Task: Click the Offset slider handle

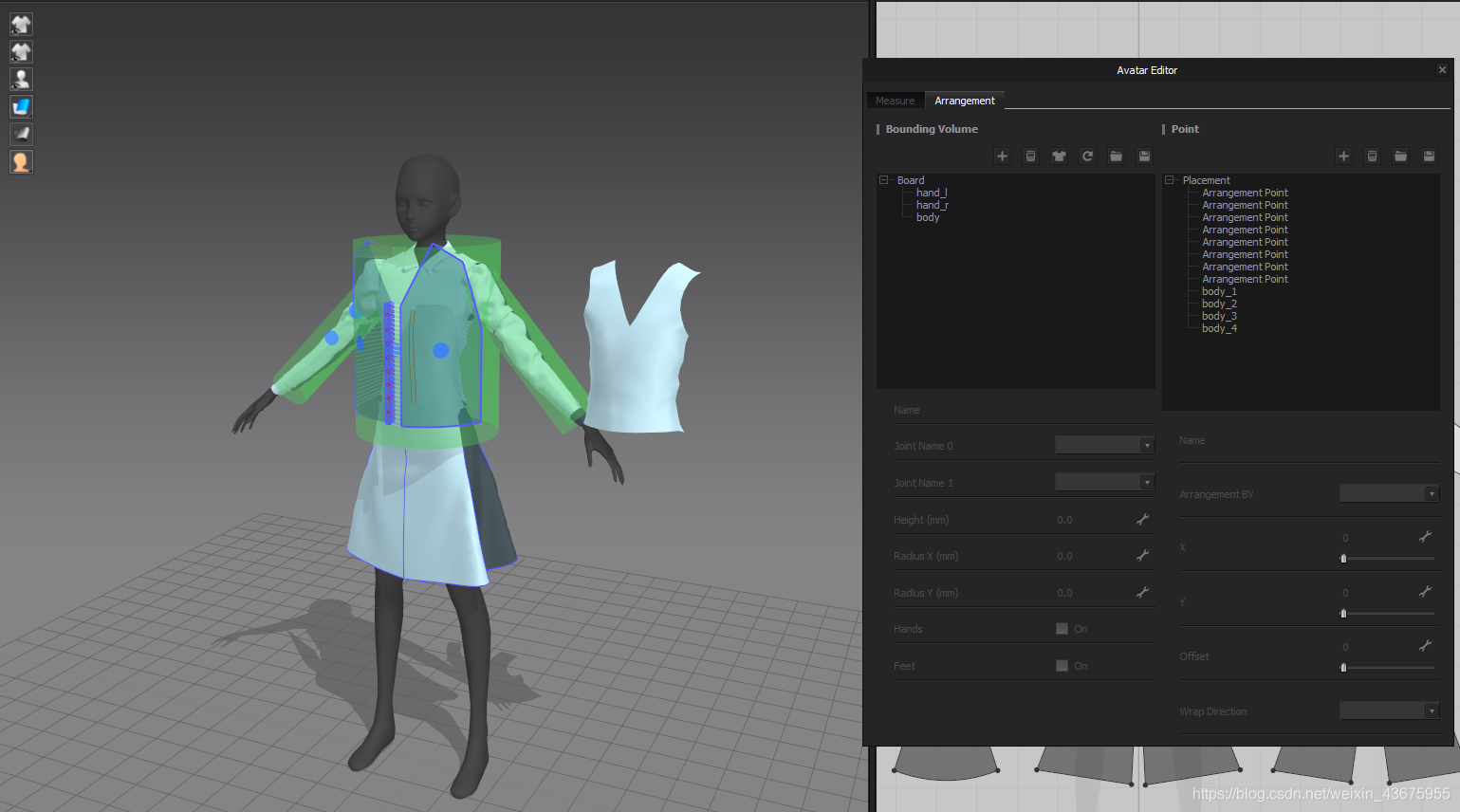Action: tap(1343, 668)
